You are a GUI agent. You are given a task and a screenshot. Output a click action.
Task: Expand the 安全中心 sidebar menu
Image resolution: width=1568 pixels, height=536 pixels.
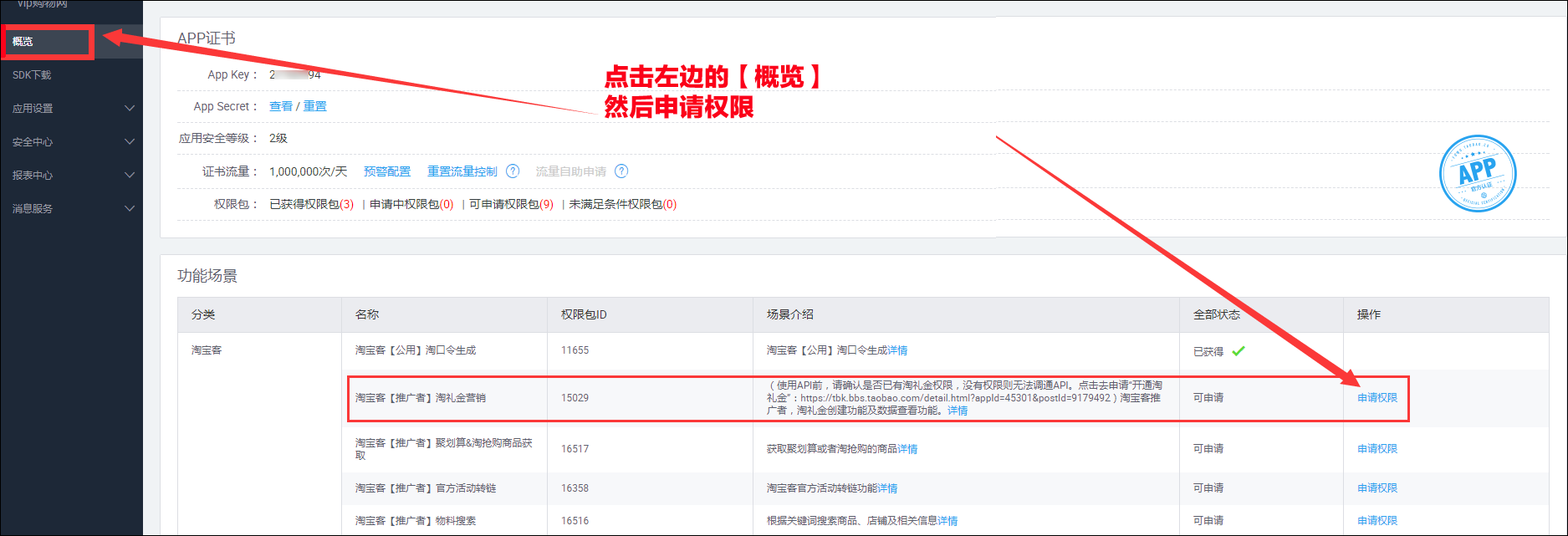coord(71,142)
